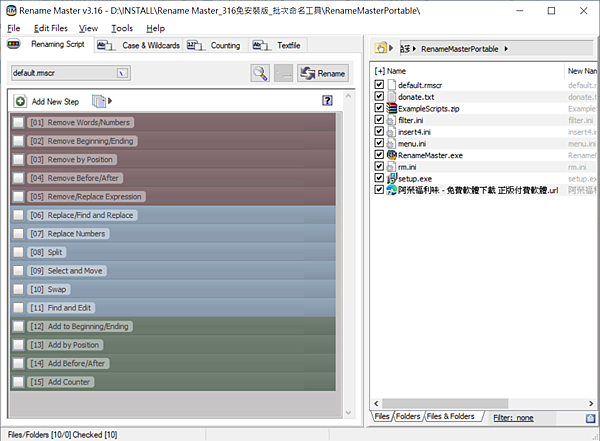Select the menu.ini file row
Image resolution: width=600 pixels, height=441 pixels.
(x=484, y=144)
